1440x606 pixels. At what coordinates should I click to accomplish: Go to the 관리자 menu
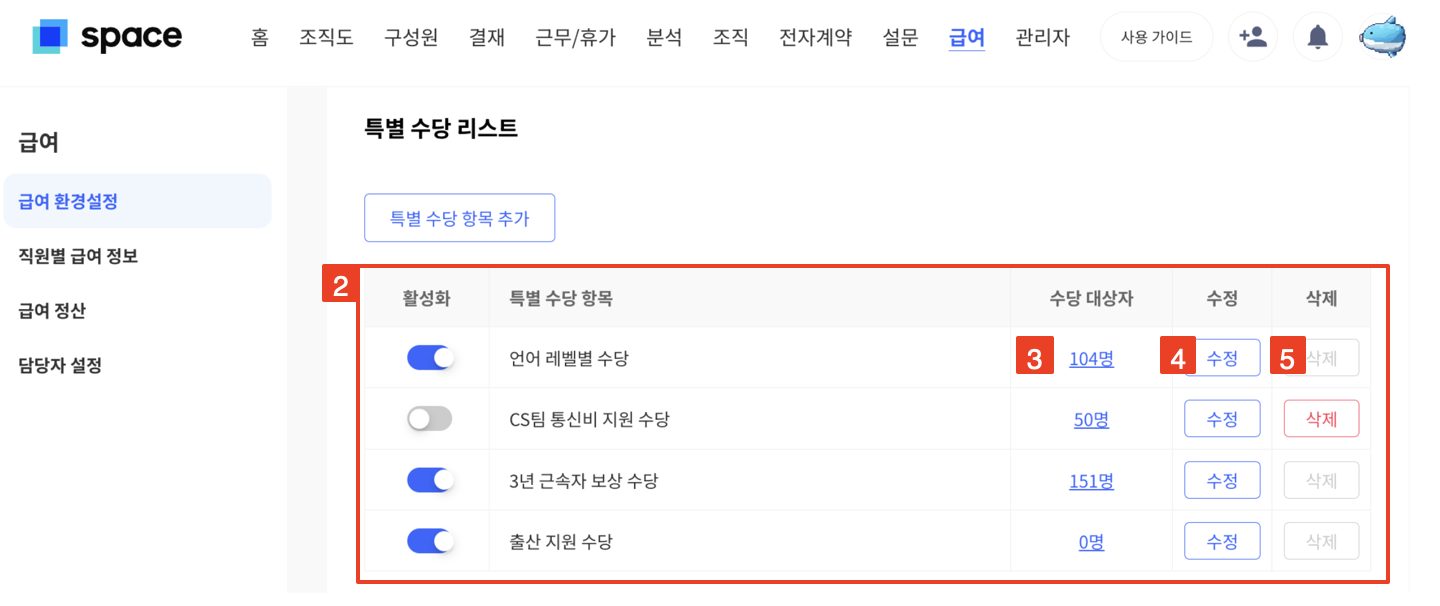(1042, 38)
